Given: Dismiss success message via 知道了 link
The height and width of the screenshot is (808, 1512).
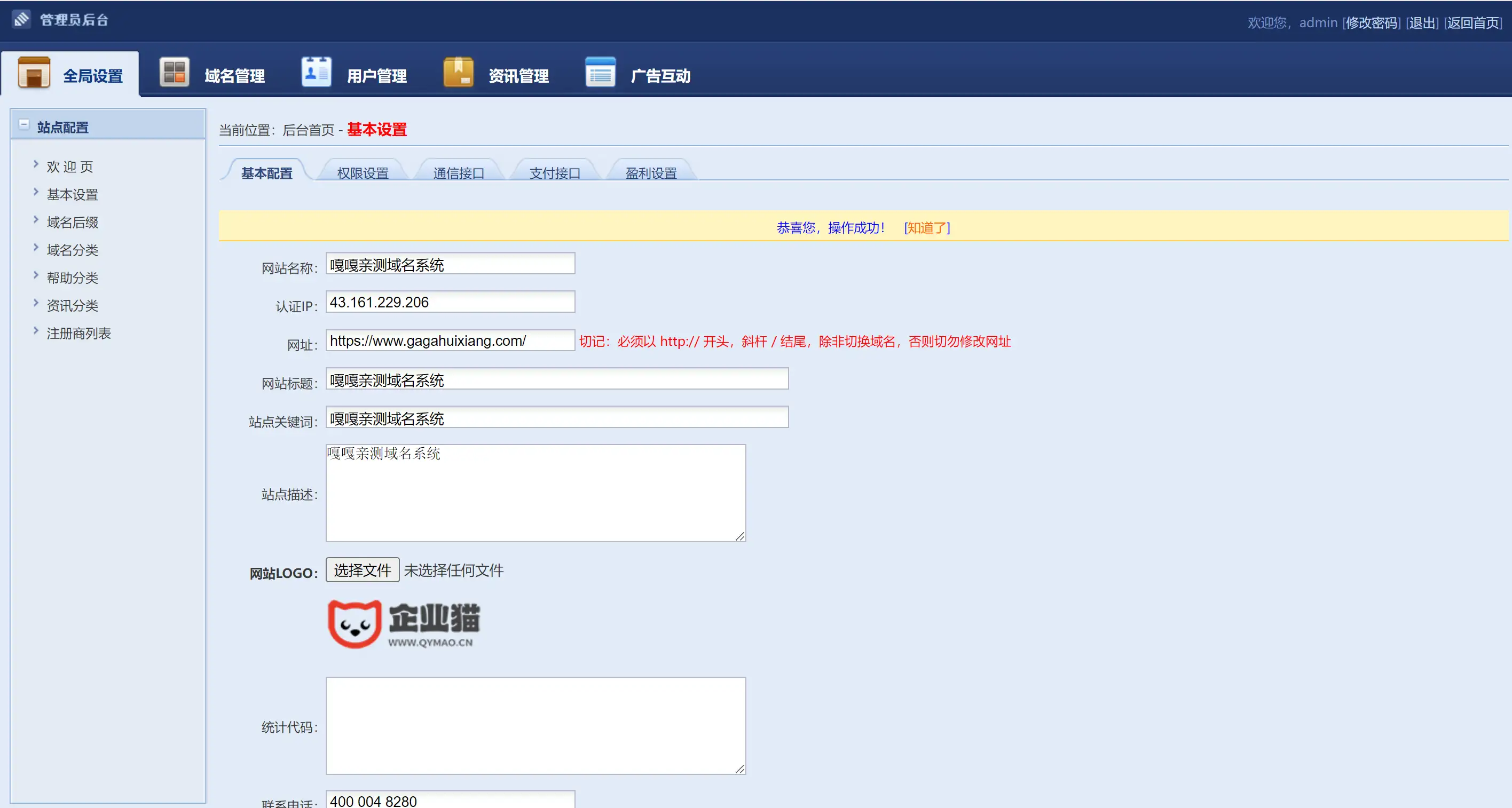Looking at the screenshot, I should click(926, 228).
